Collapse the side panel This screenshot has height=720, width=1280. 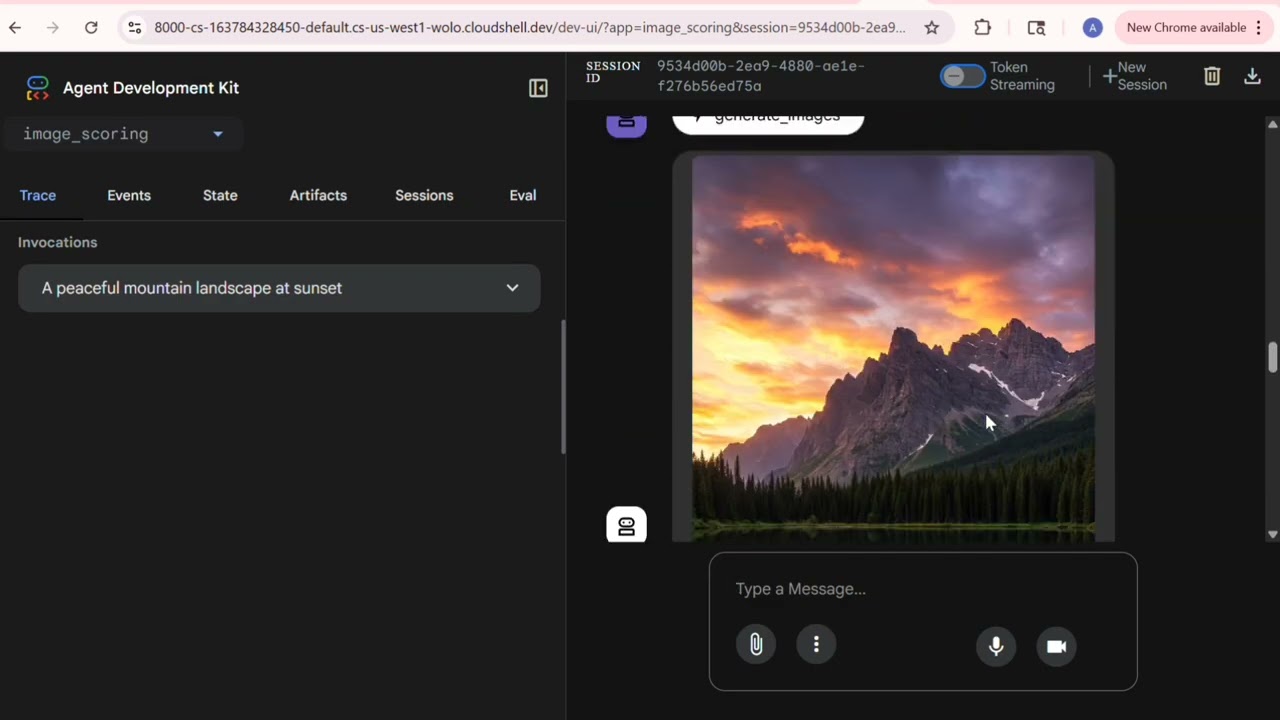[538, 88]
